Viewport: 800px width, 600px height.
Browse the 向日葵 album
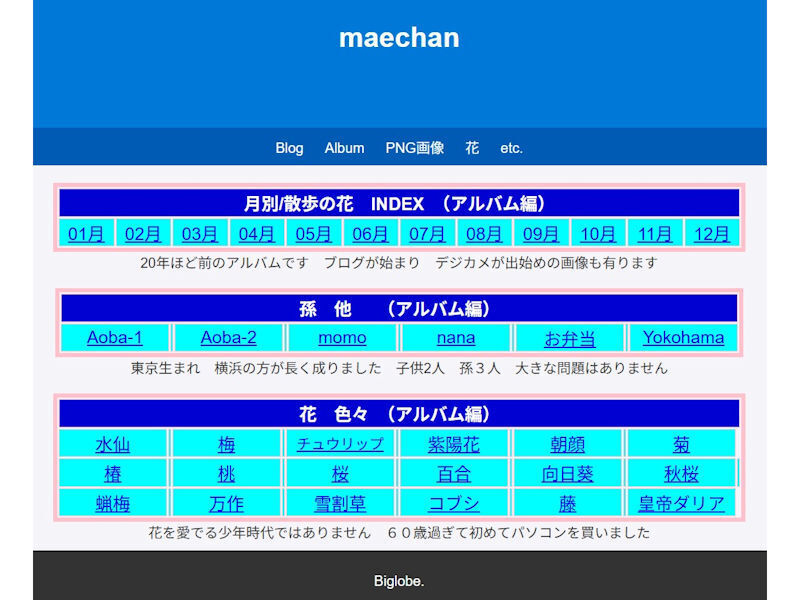point(566,473)
